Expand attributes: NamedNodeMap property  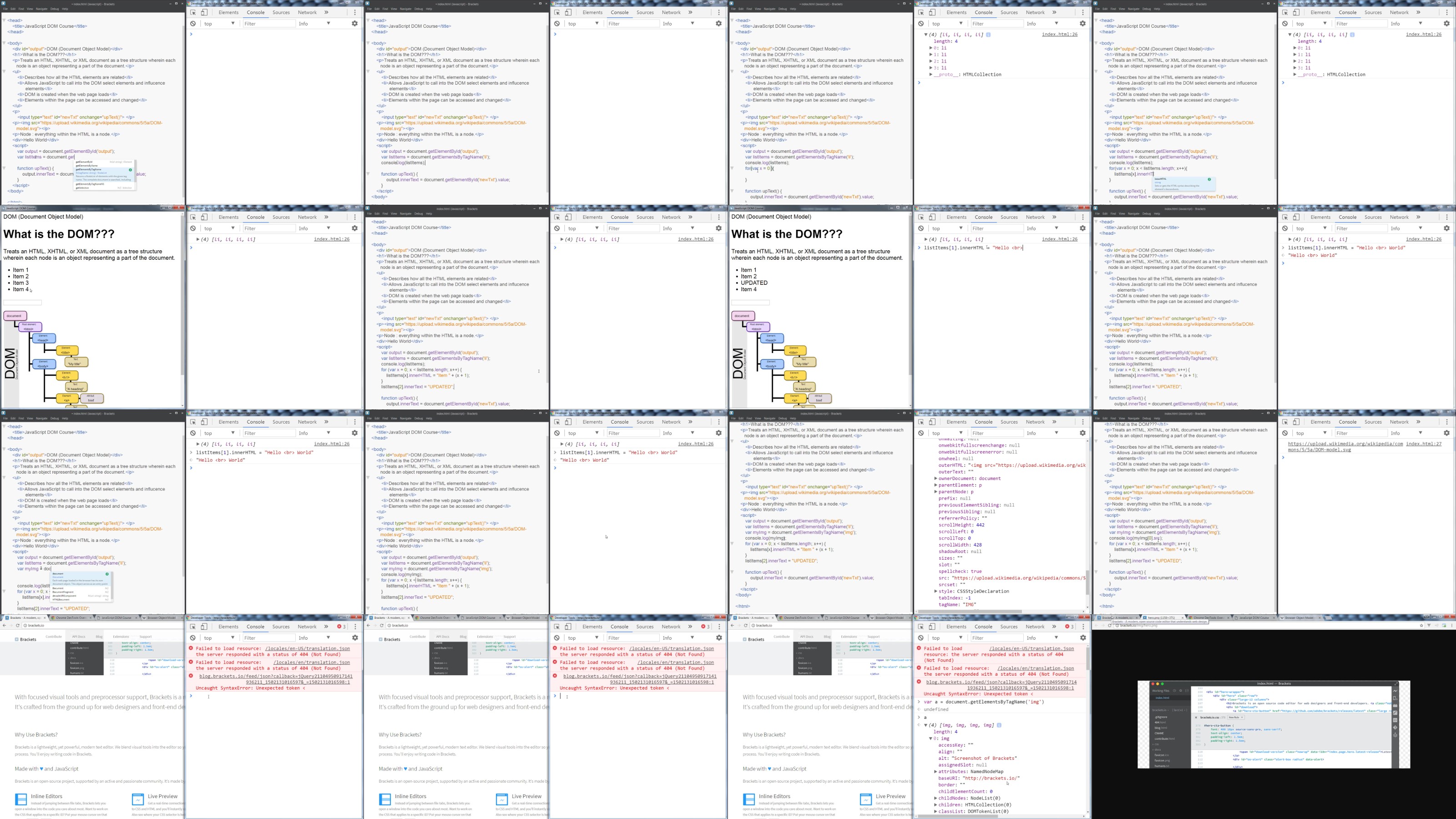pyautogui.click(x=935, y=772)
